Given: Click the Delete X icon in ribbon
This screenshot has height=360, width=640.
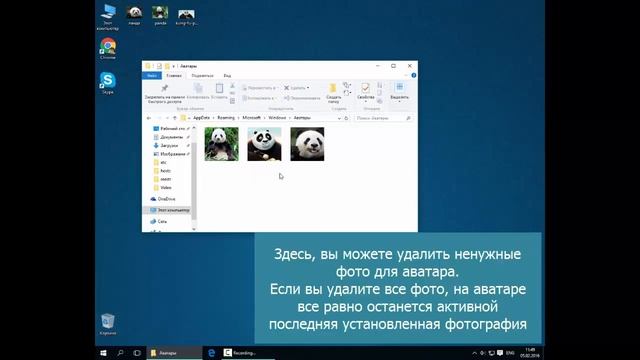Looking at the screenshot, I should click(x=287, y=88).
